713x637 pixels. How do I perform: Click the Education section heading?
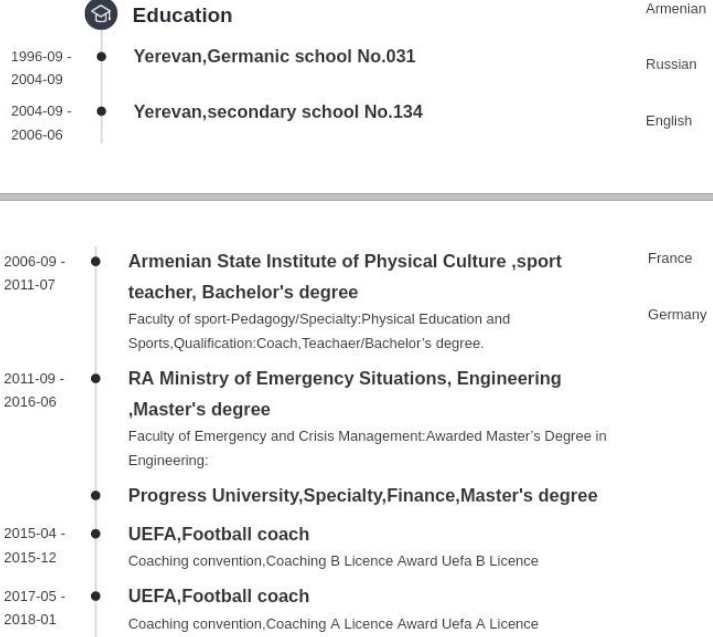click(x=182, y=16)
